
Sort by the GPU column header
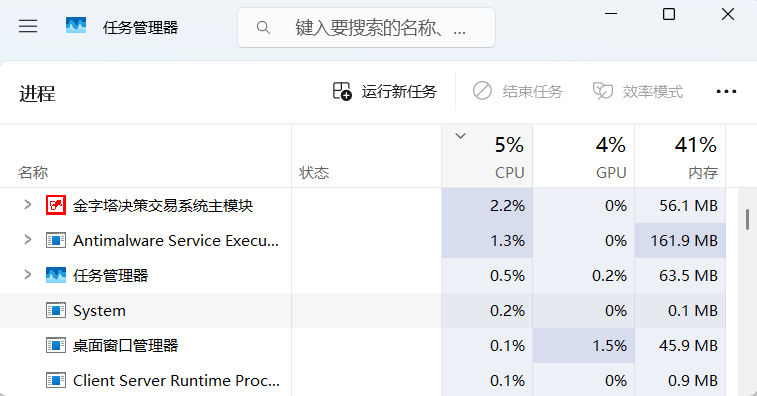coord(584,156)
